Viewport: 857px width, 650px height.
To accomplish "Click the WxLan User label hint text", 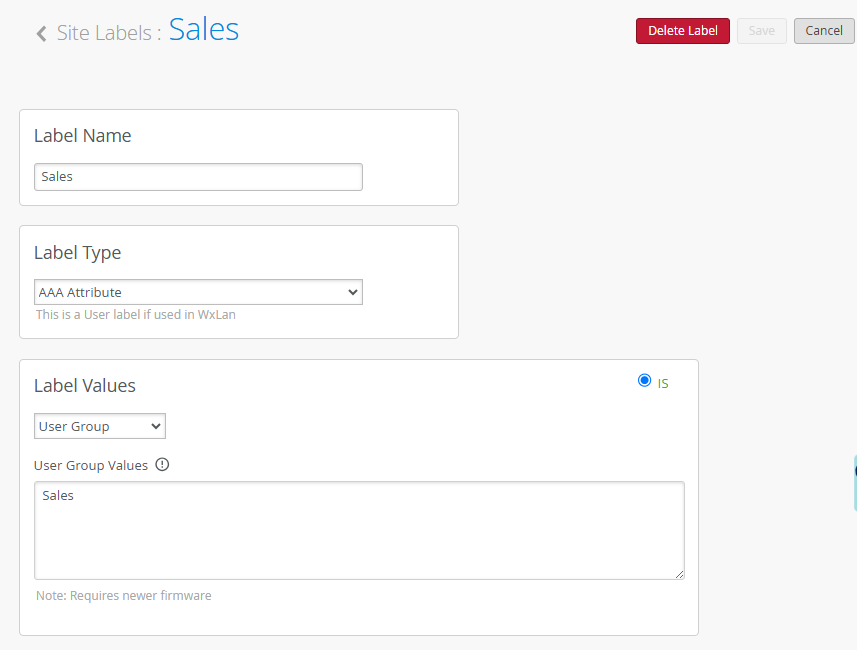I will click(136, 315).
